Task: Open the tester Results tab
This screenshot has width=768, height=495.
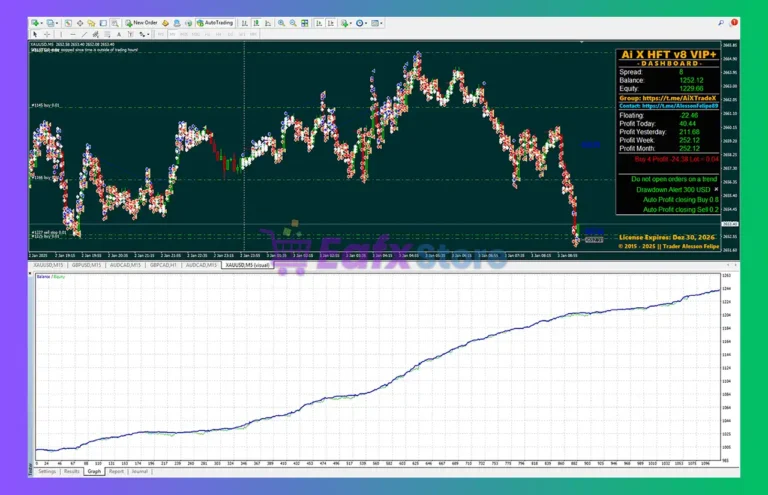Action: coord(72,471)
